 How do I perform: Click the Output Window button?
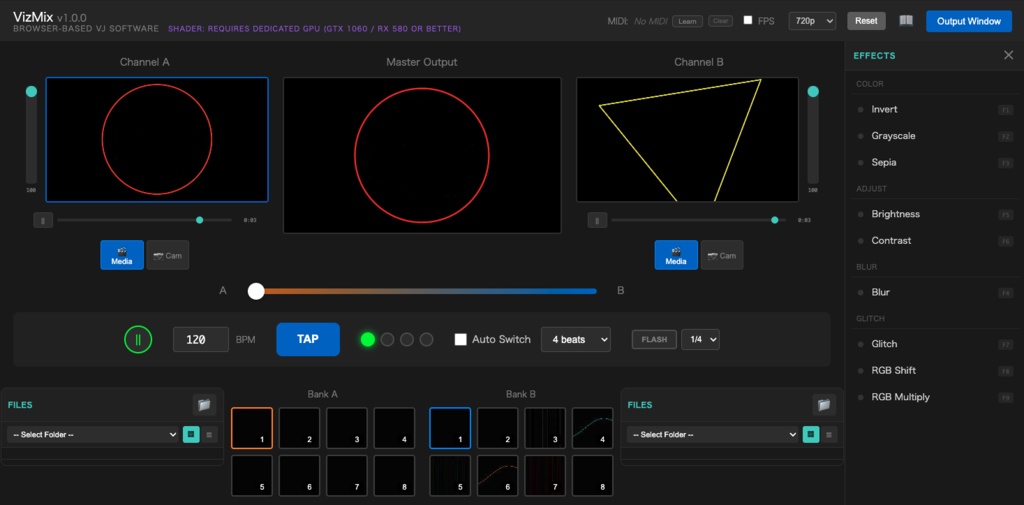(968, 21)
